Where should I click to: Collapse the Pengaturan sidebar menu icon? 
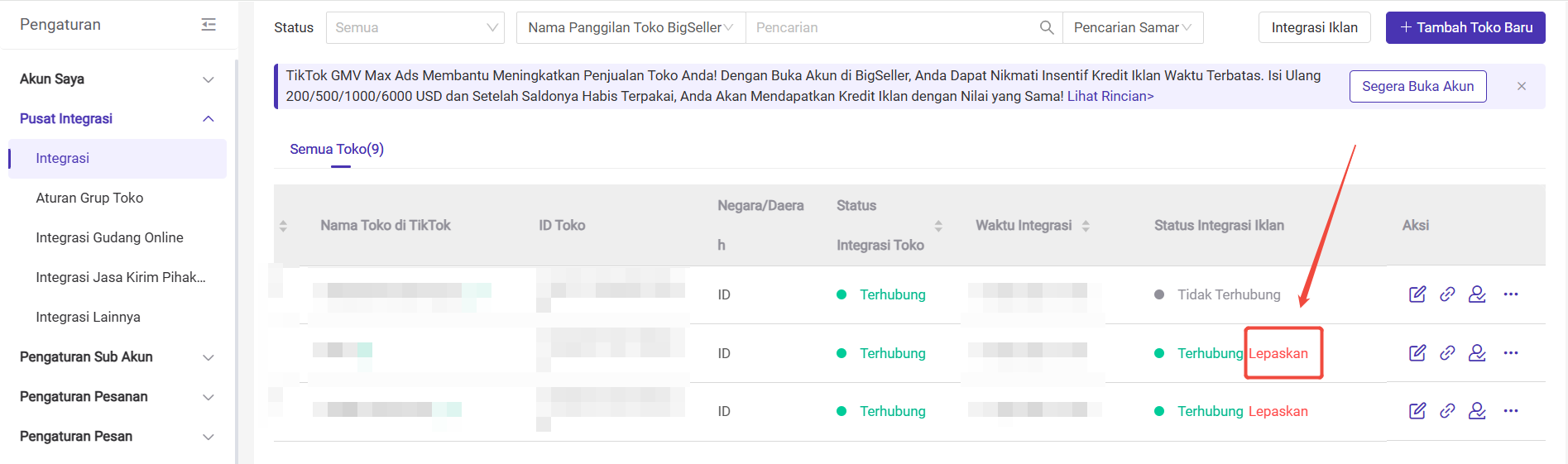[209, 25]
